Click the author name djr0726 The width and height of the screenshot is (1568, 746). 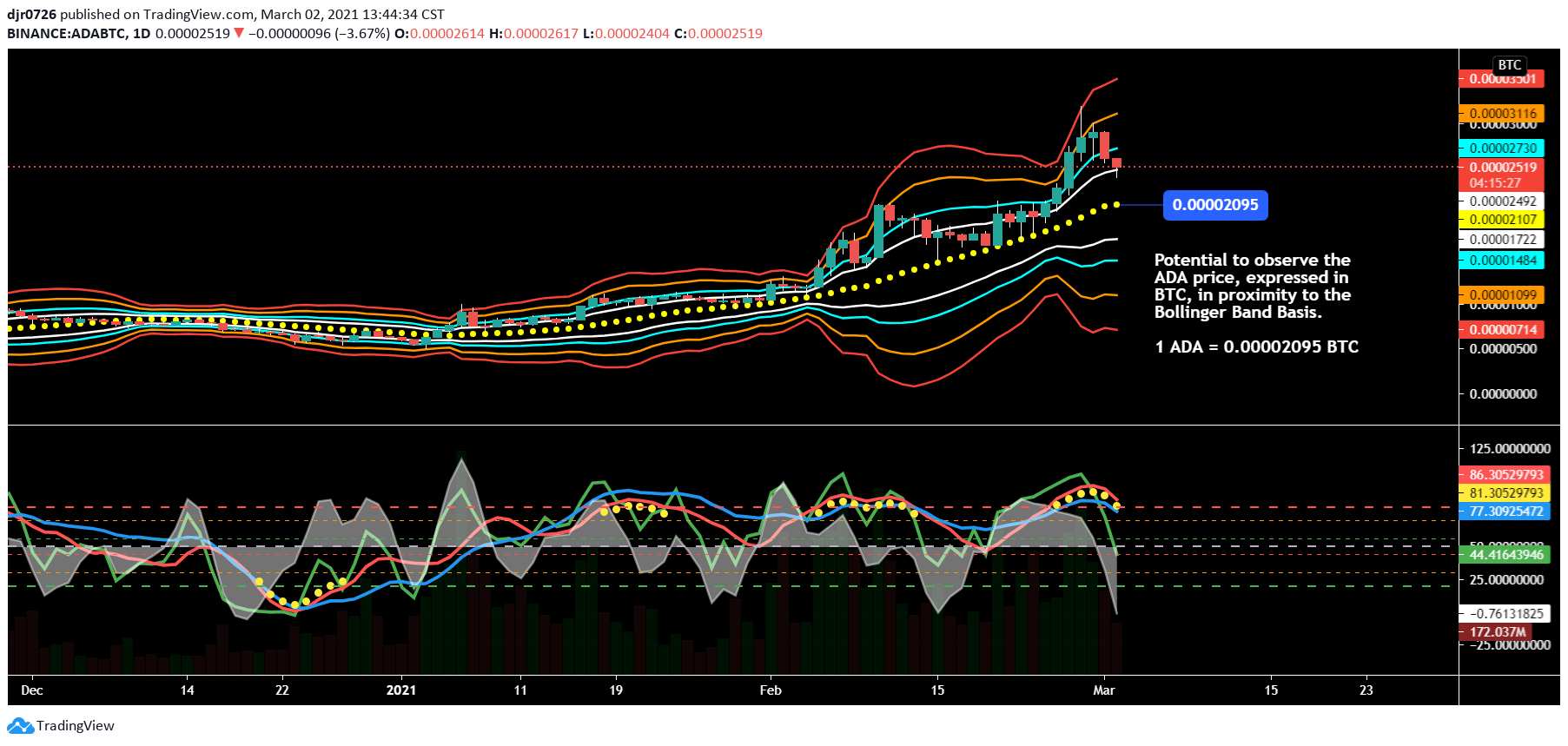31,15
